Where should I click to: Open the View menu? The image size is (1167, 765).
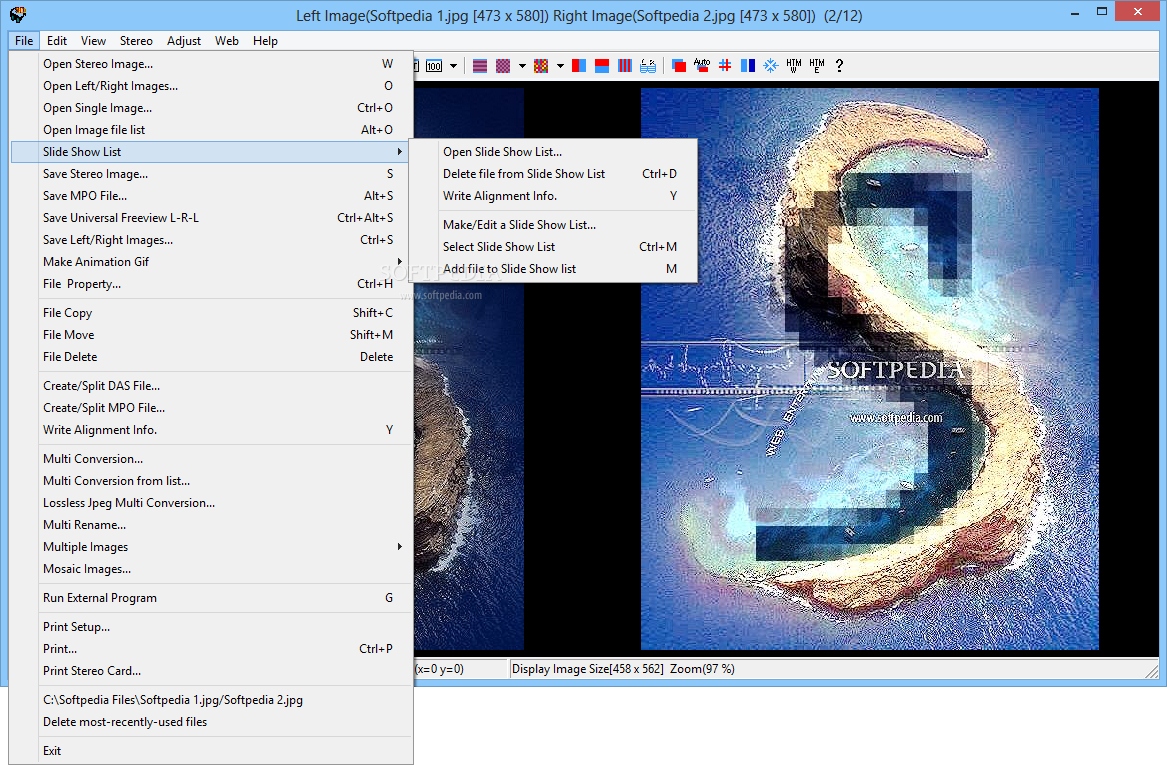[x=93, y=41]
